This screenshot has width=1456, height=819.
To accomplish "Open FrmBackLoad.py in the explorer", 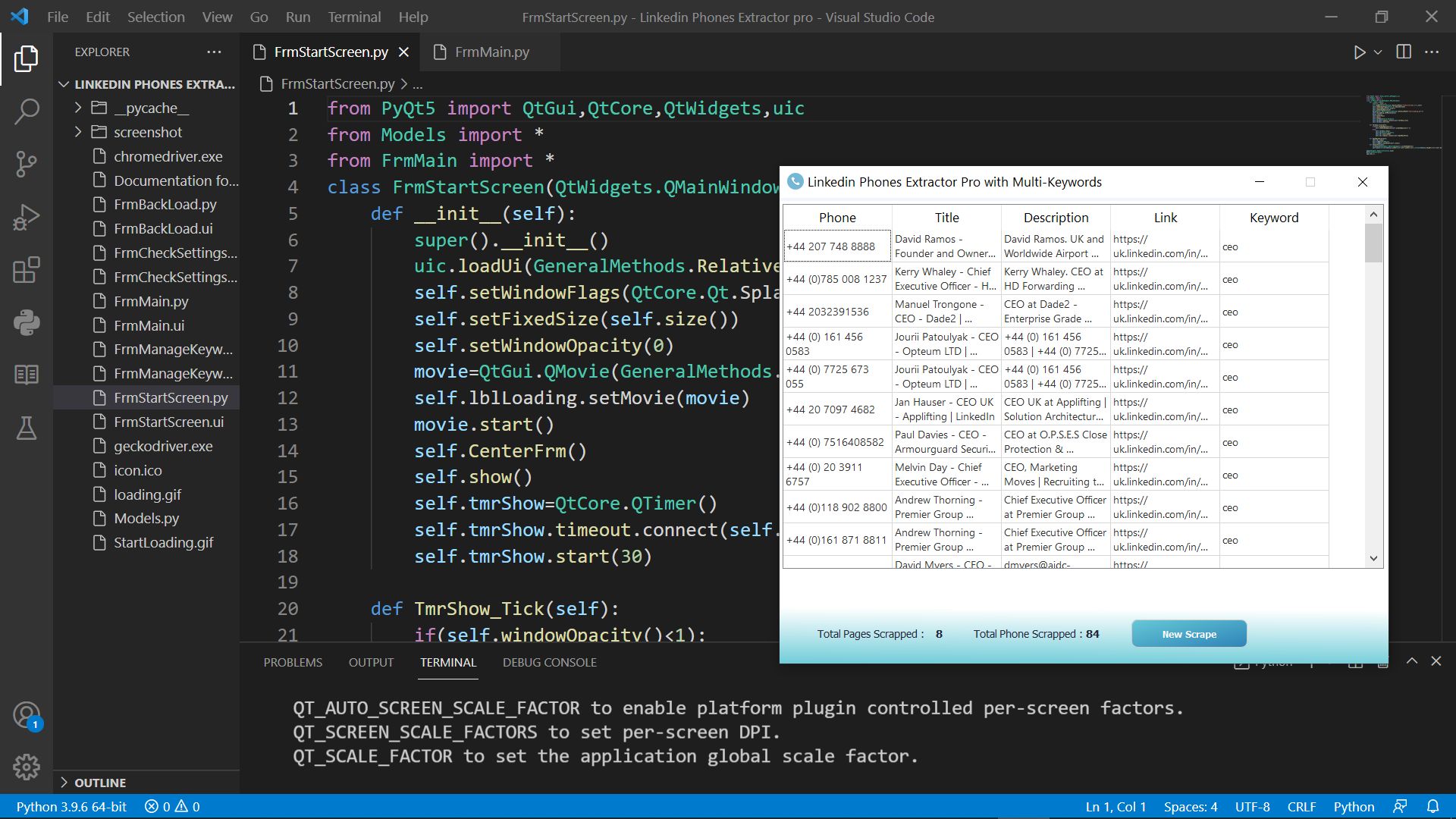I will tap(165, 205).
